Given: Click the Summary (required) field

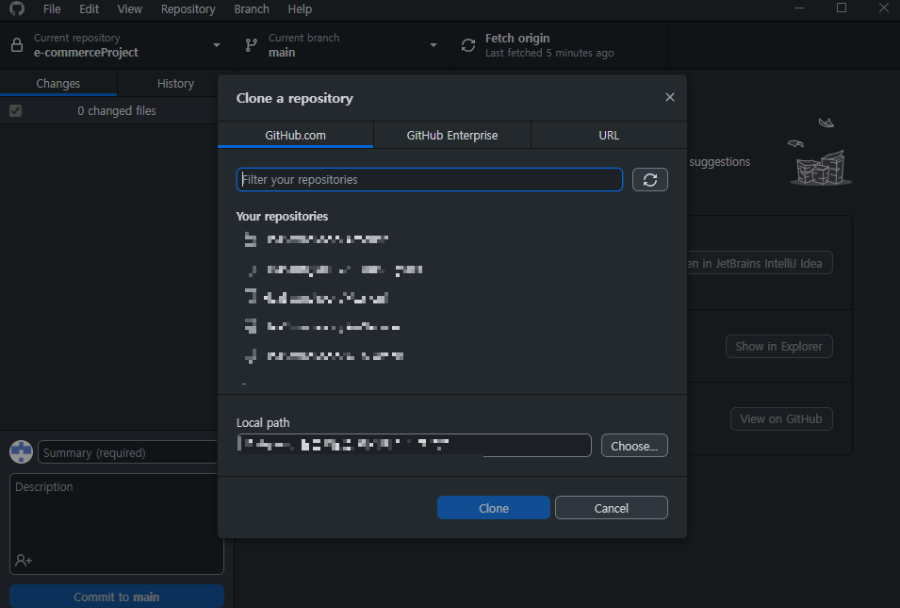Looking at the screenshot, I should [x=127, y=452].
